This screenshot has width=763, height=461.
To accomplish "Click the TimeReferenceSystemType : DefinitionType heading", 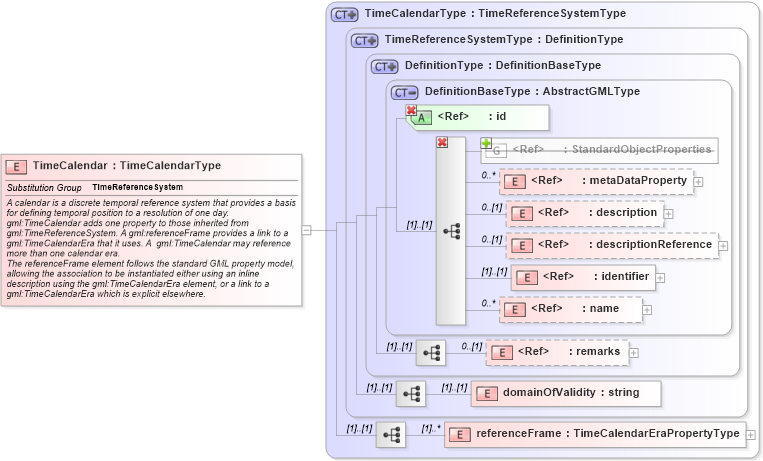I will [x=504, y=39].
